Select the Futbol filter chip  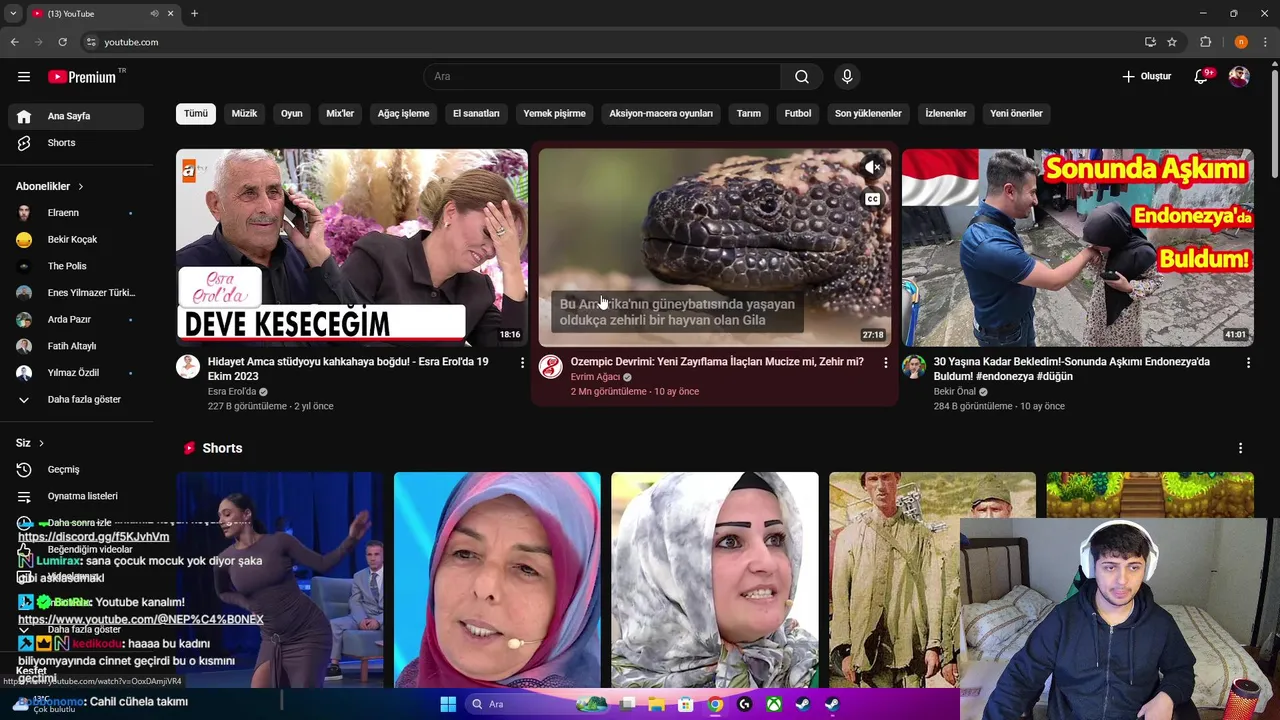(x=798, y=113)
